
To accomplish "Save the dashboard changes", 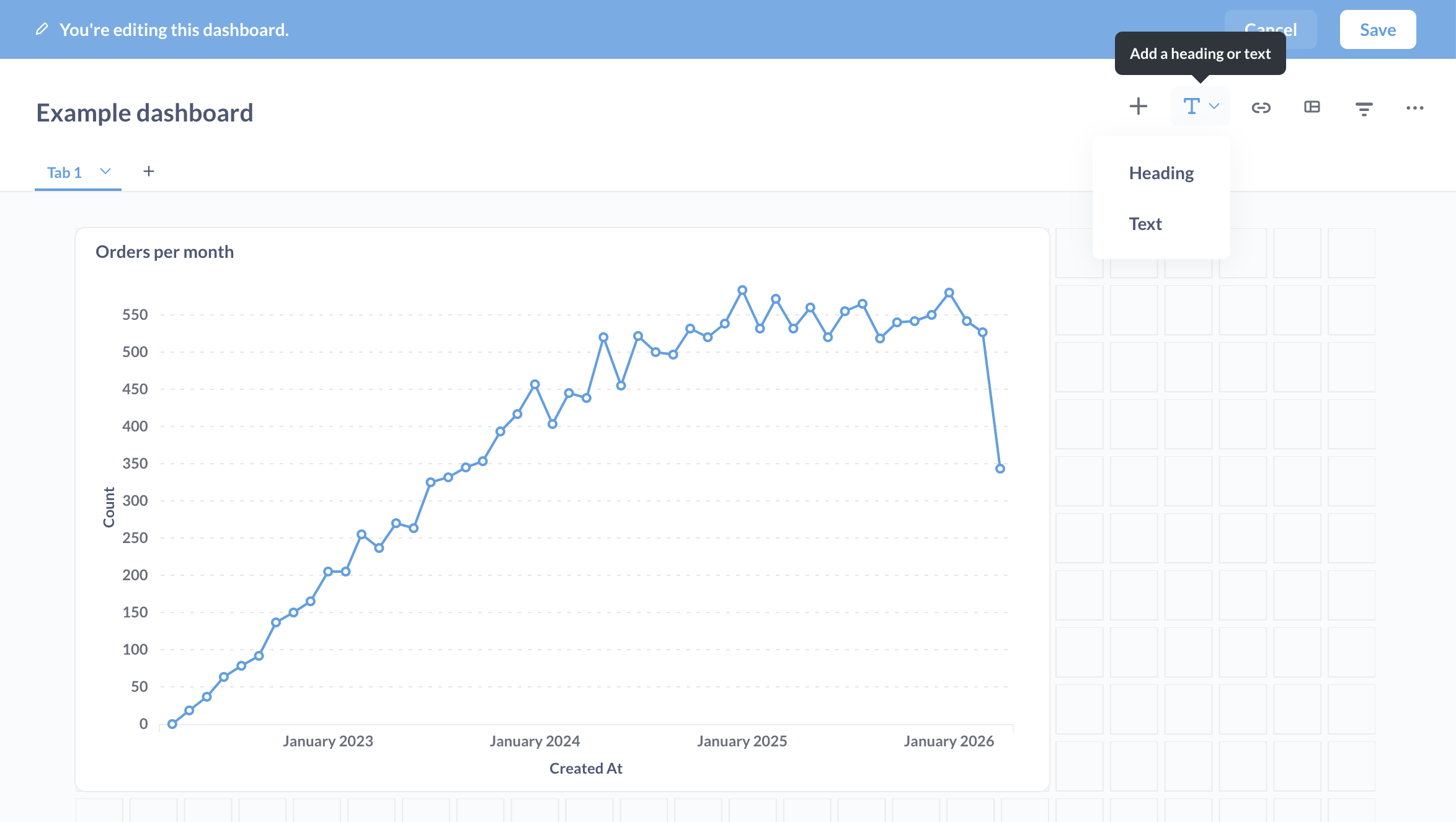I will [x=1377, y=30].
